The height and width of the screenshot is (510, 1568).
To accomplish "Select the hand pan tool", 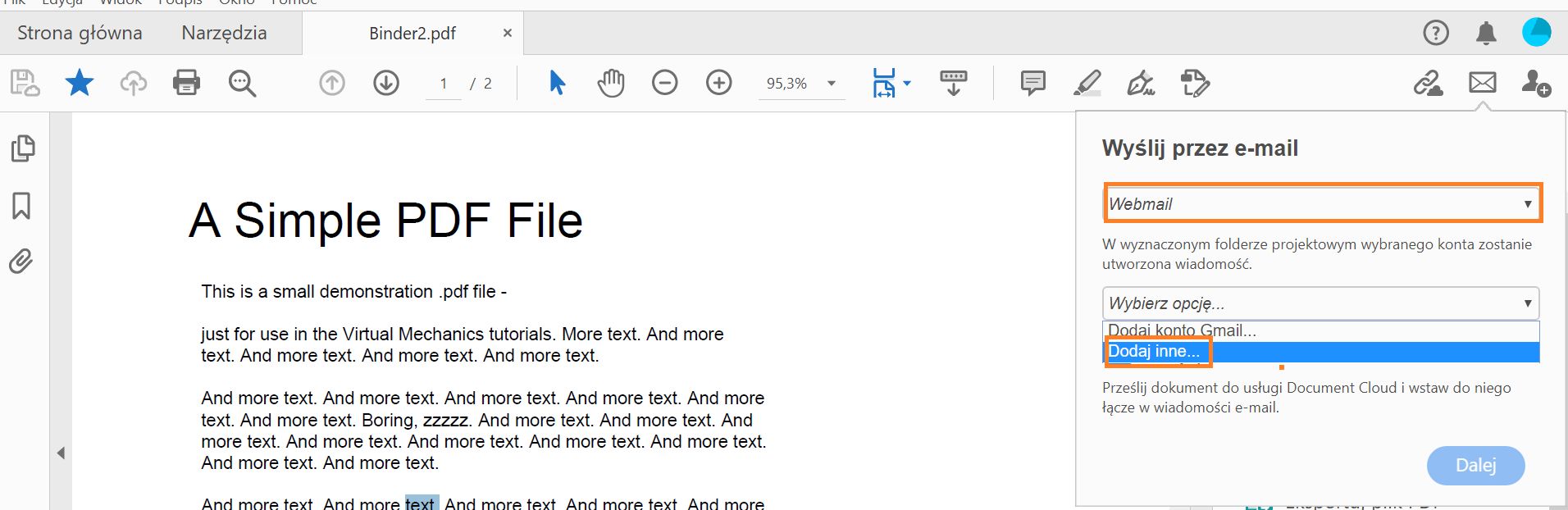I will pyautogui.click(x=611, y=83).
